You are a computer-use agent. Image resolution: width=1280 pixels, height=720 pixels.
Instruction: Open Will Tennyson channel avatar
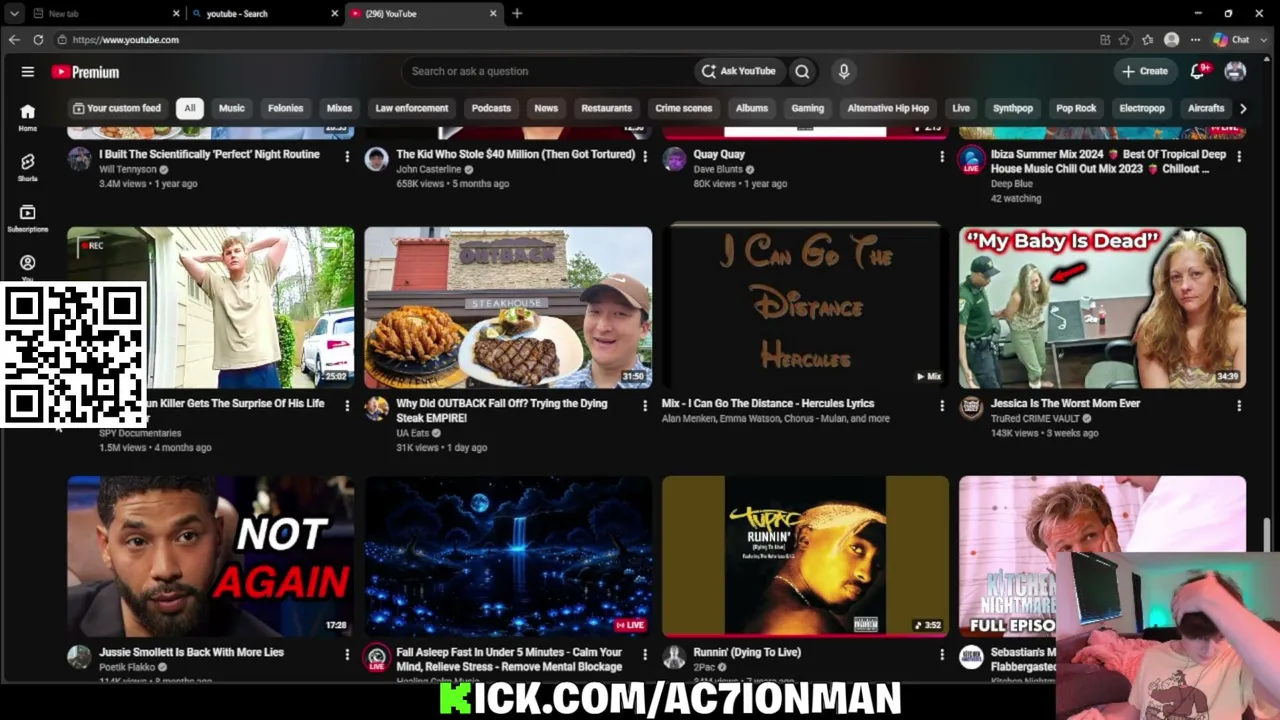79,159
